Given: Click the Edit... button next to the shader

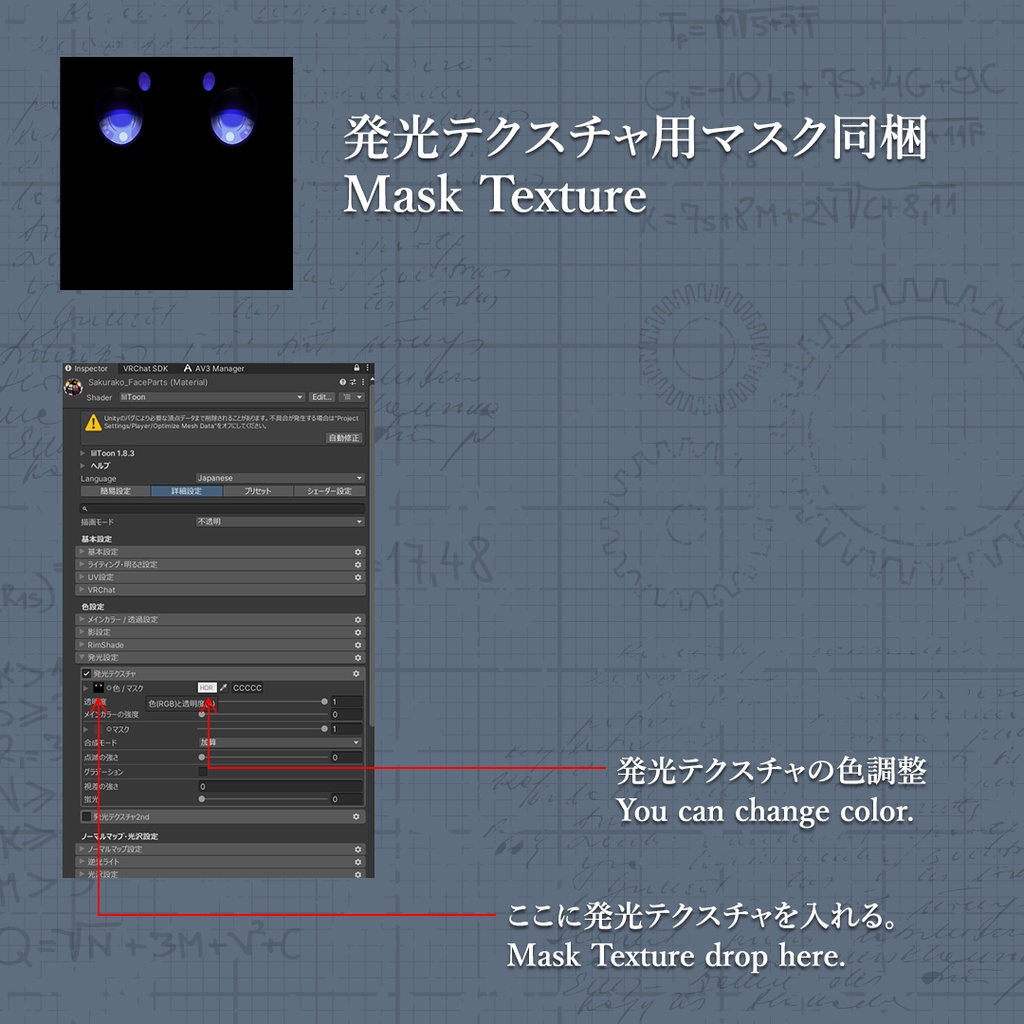Looking at the screenshot, I should point(321,397).
